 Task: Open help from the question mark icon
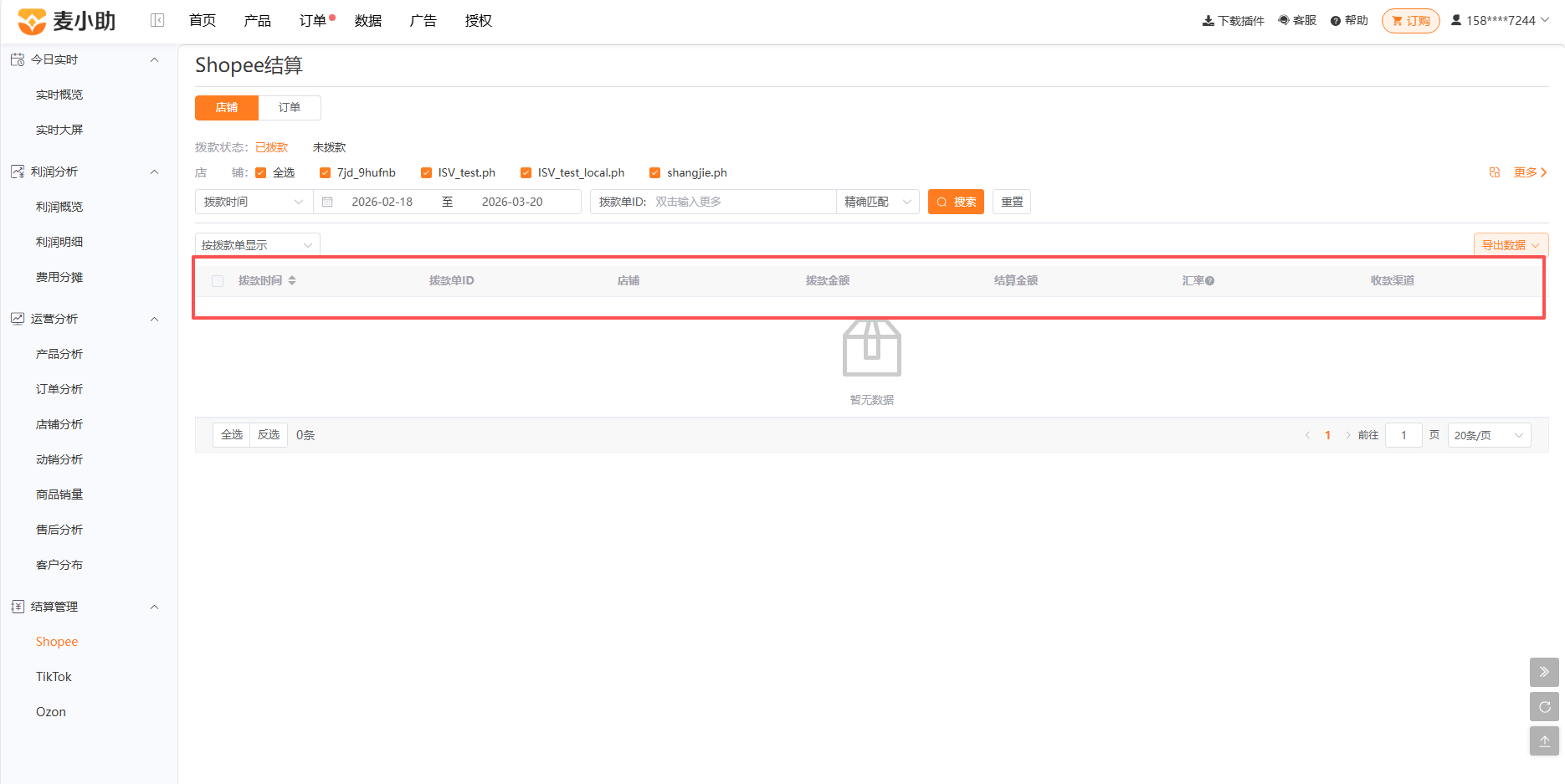pos(1336,21)
